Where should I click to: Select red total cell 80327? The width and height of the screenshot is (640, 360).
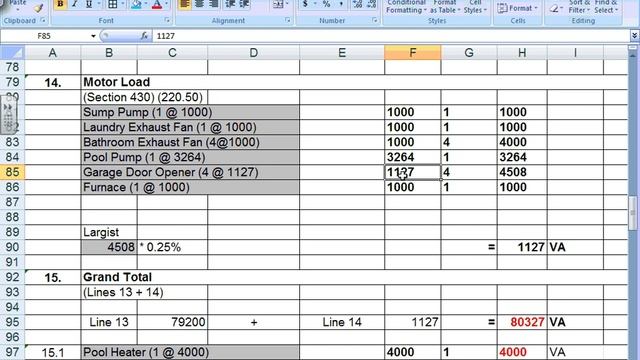click(x=522, y=322)
